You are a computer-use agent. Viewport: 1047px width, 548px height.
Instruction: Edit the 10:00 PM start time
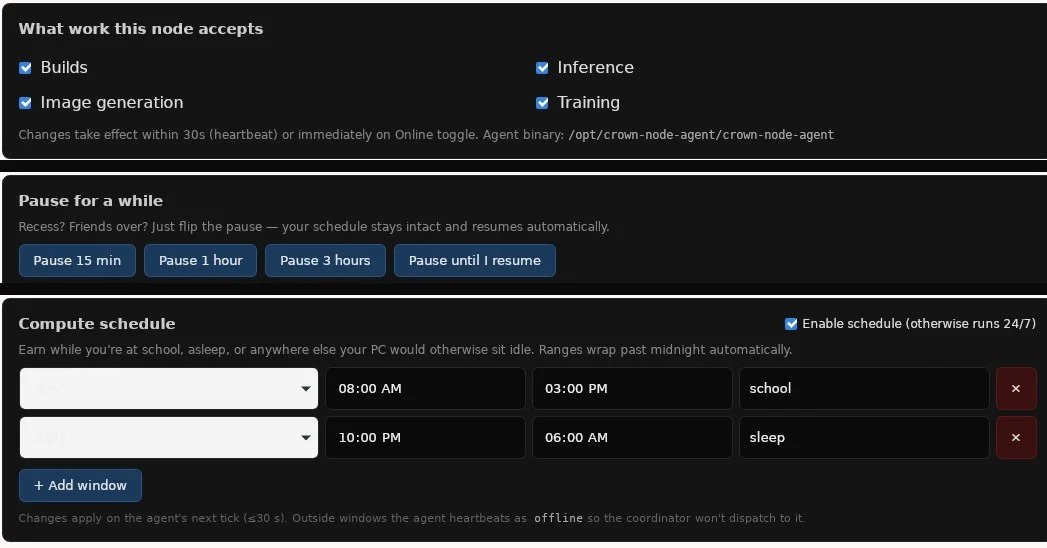pyautogui.click(x=425, y=438)
